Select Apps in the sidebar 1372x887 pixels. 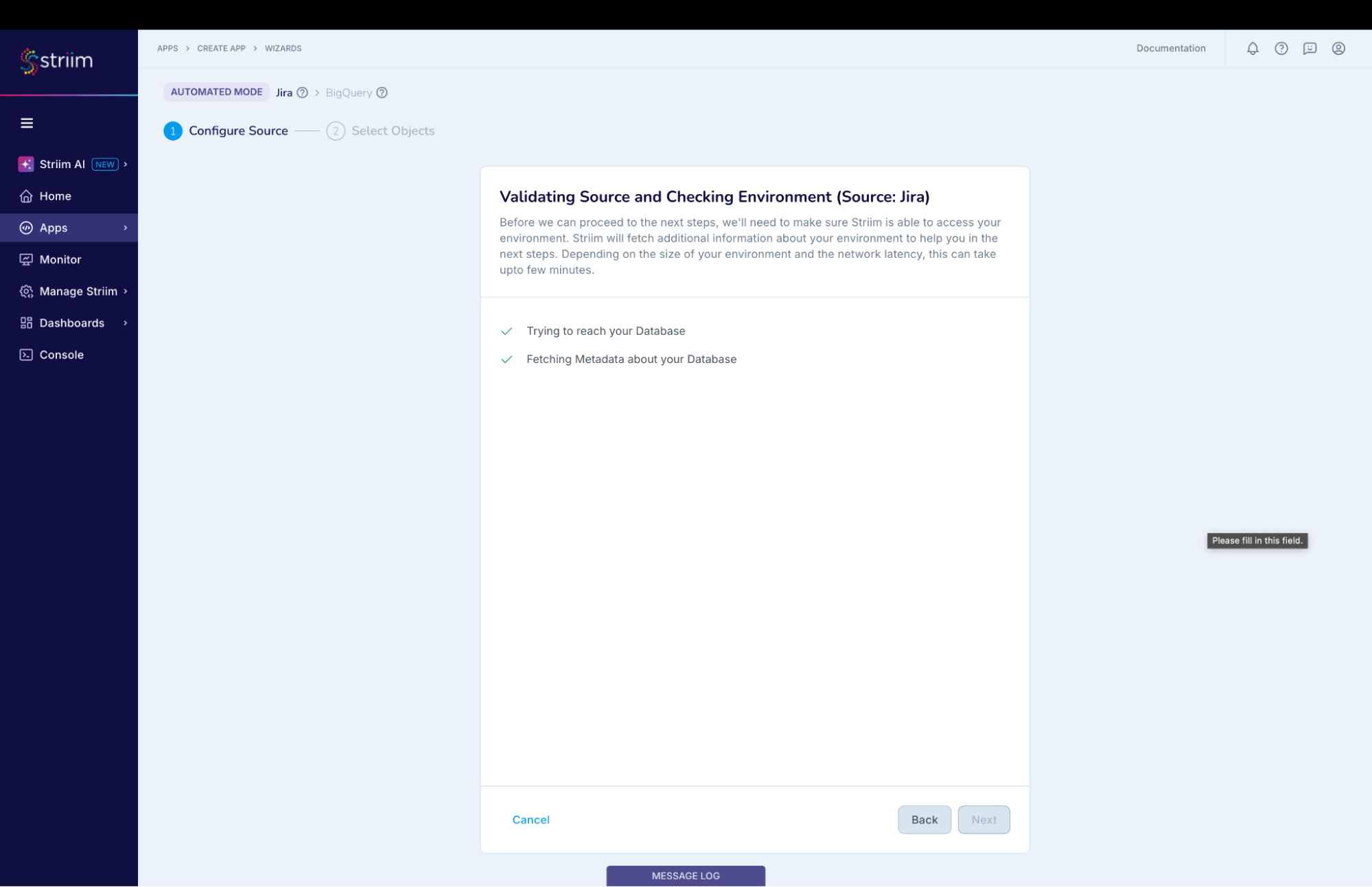tap(69, 228)
